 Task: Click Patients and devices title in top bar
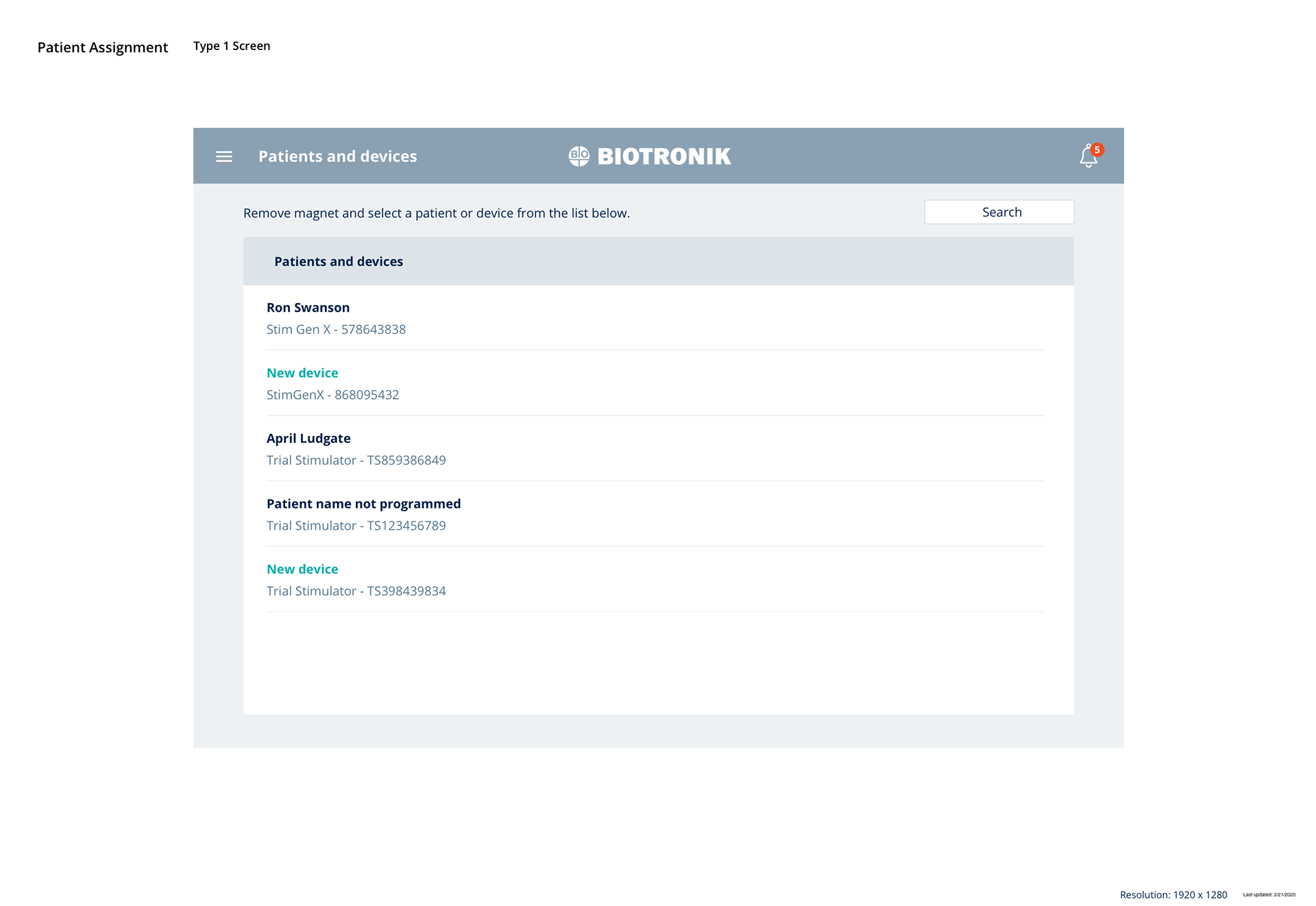click(337, 156)
